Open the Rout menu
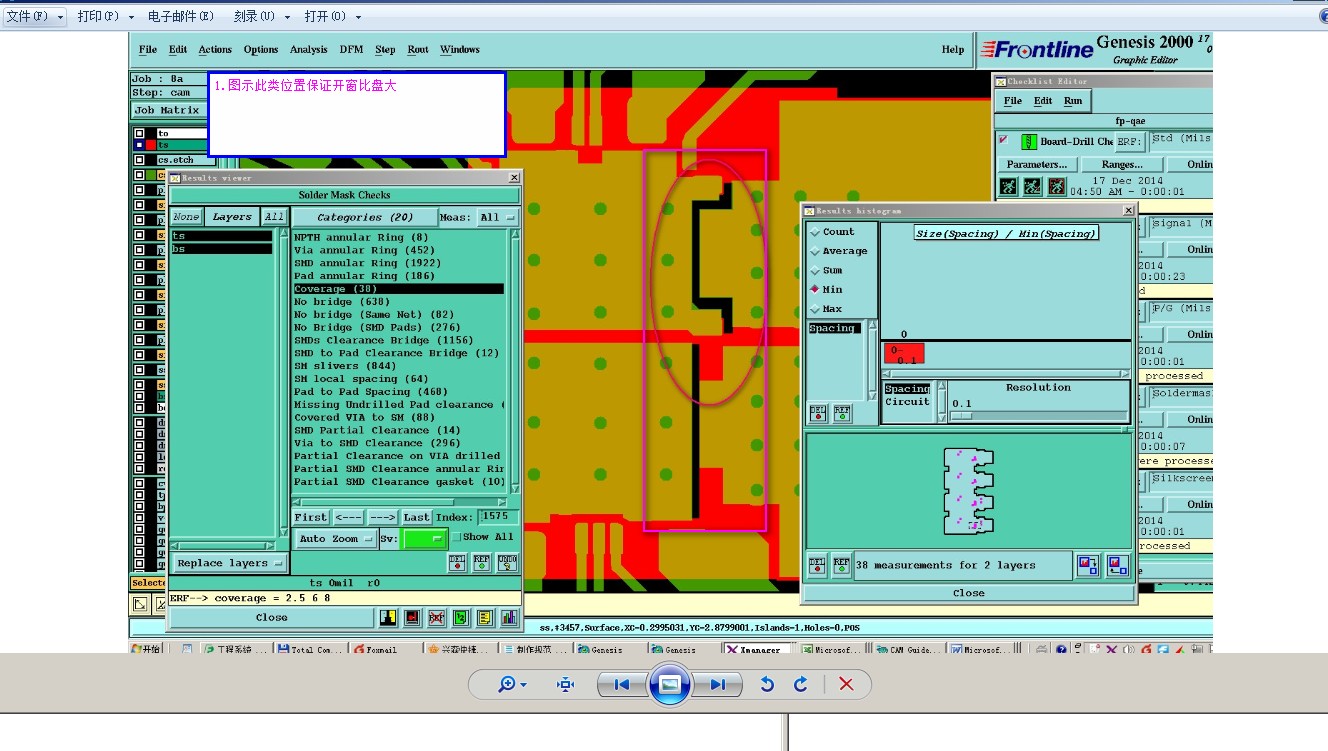This screenshot has height=751, width=1328. pos(418,49)
